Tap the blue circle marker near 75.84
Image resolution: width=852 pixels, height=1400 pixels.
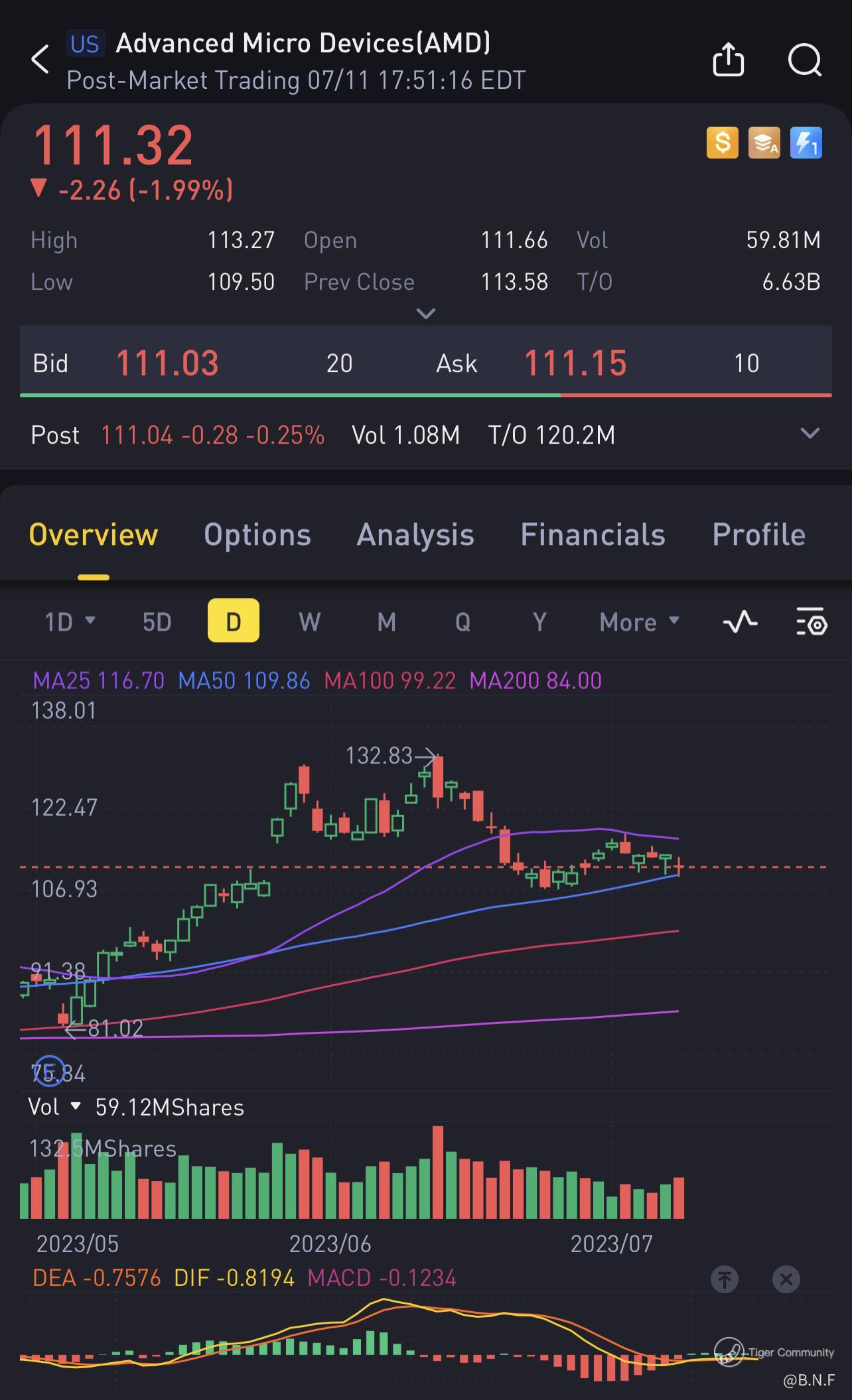(x=49, y=1071)
